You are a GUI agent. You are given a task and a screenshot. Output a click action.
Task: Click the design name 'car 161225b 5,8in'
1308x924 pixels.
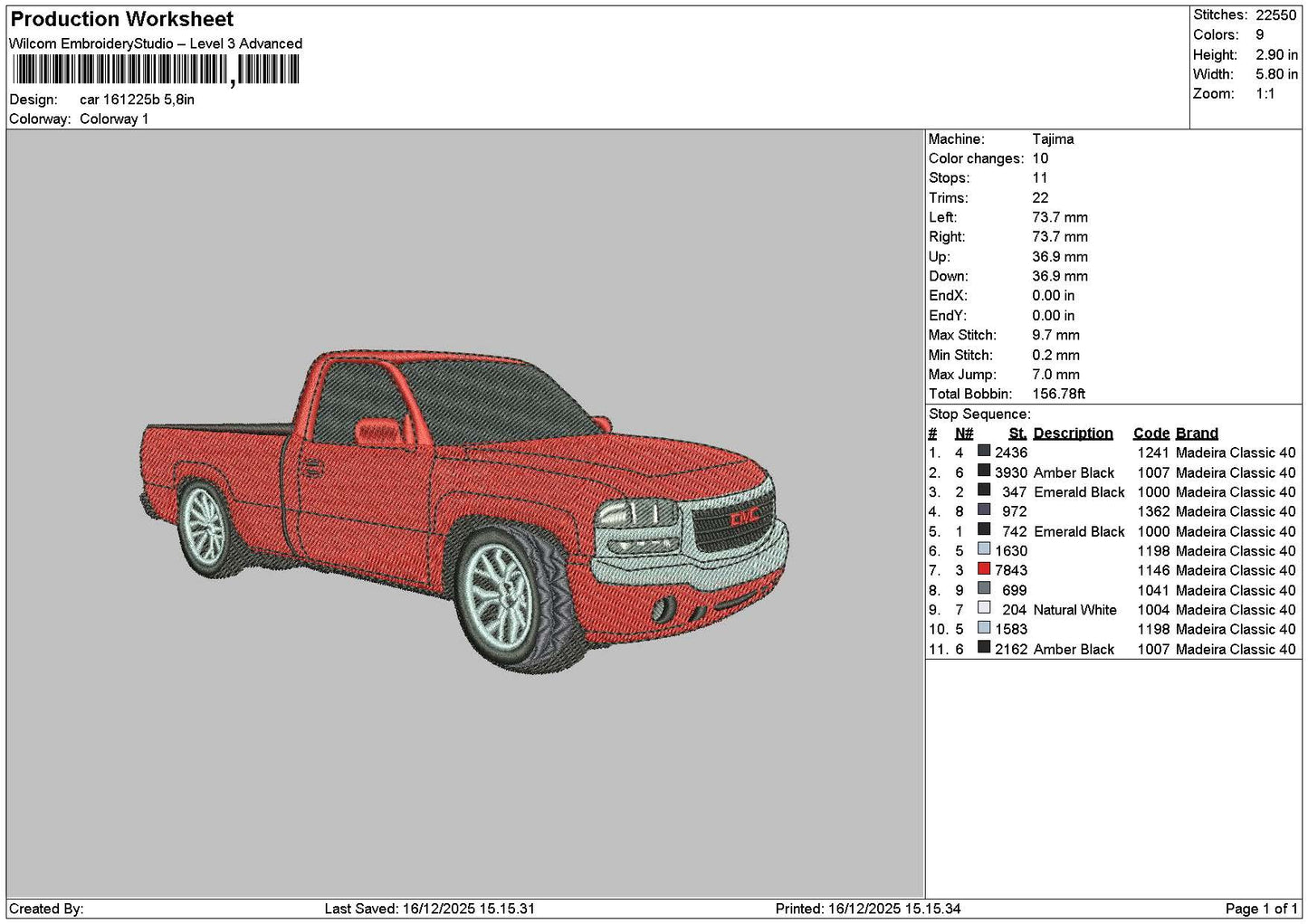[137, 100]
